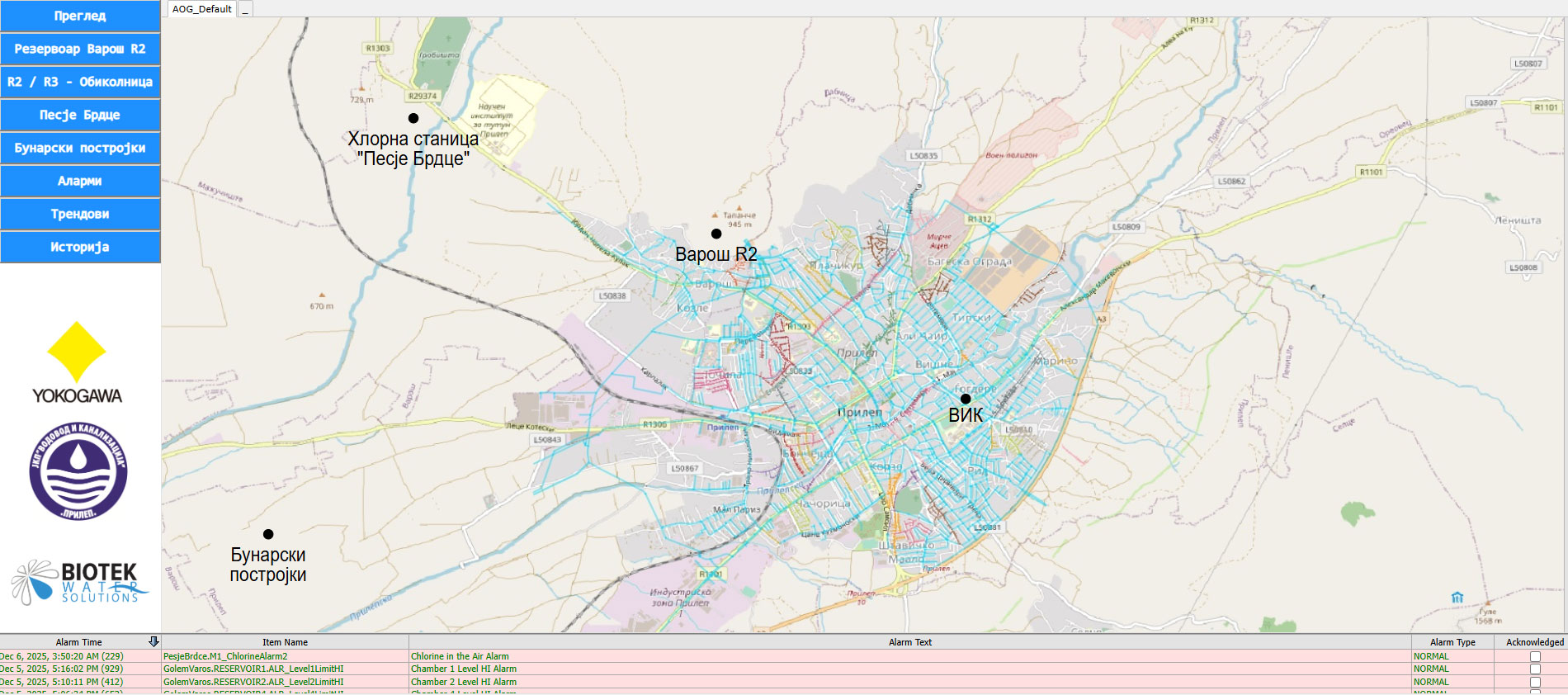Click the 'Chlorine in the Air Alarm' text
1568x695 pixels.
[x=460, y=656]
